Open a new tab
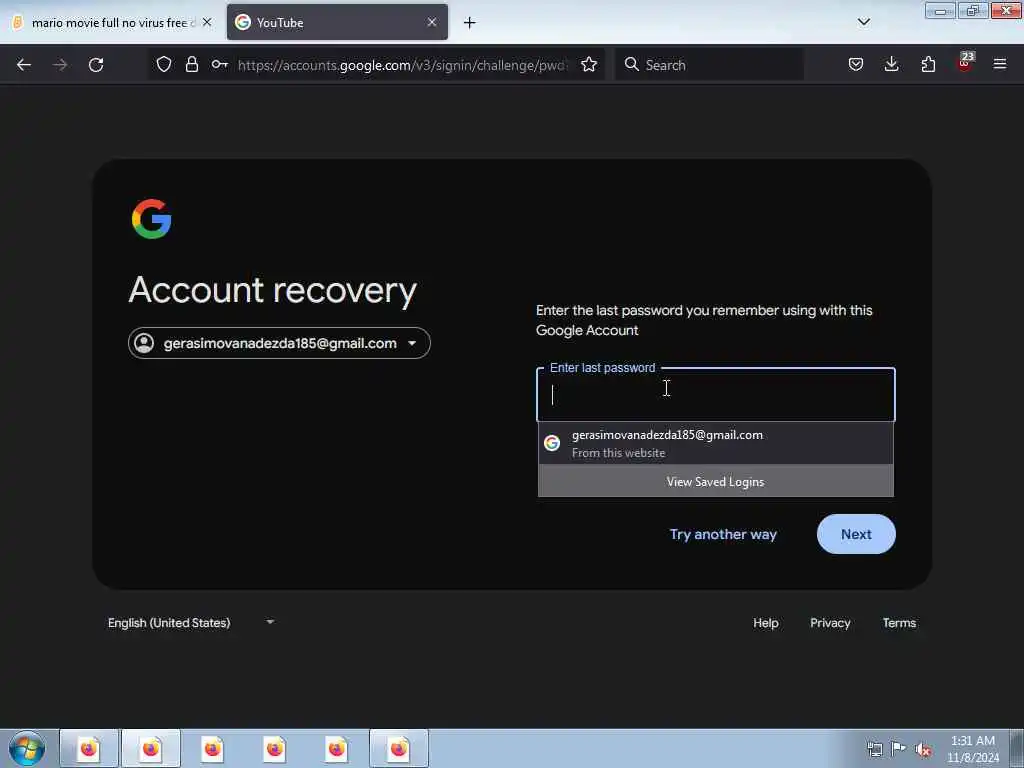Viewport: 1024px width, 768px height. [470, 23]
